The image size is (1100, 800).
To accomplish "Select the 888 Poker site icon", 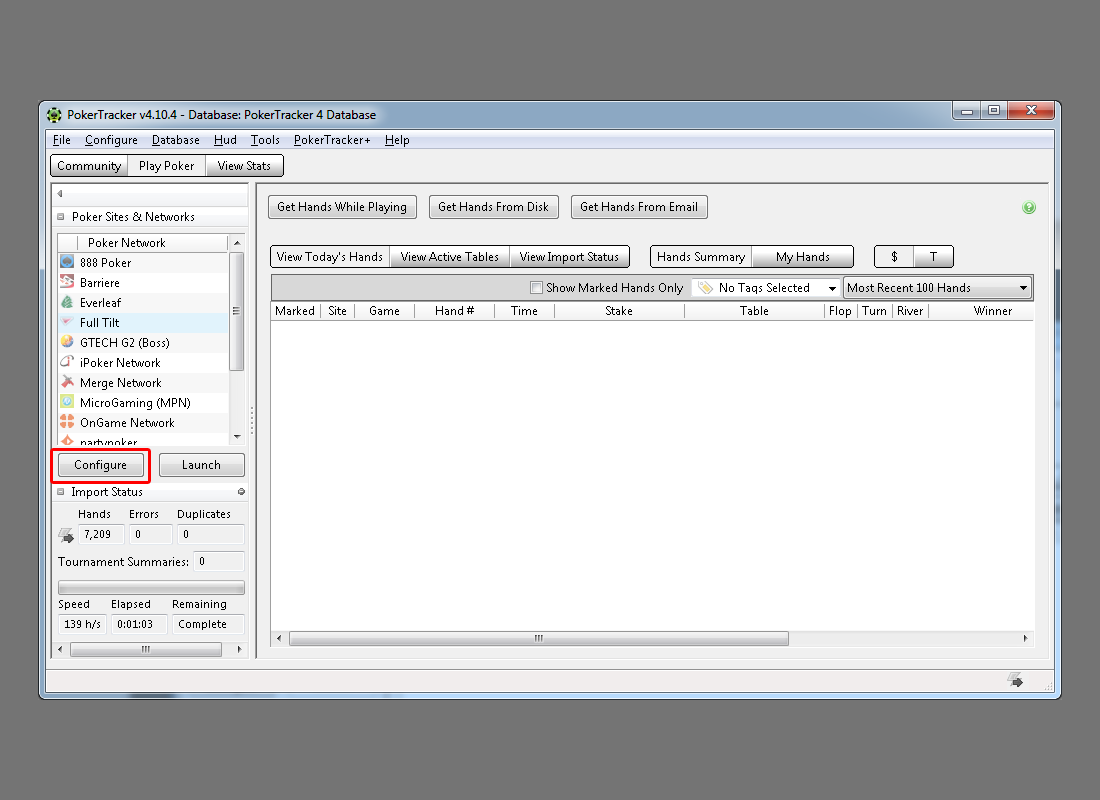I will tap(67, 262).
